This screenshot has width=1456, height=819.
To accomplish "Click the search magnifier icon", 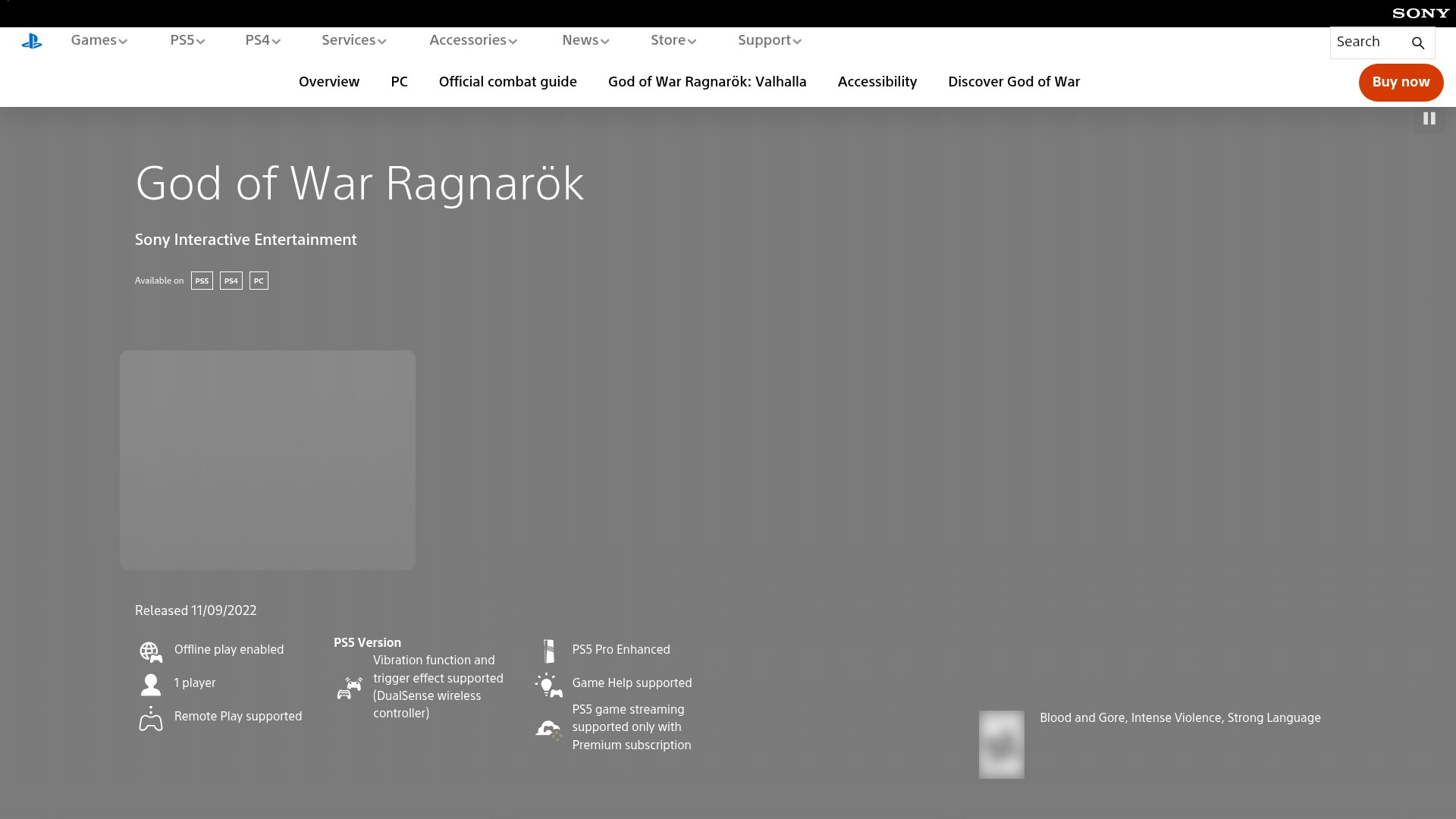I will [1417, 43].
